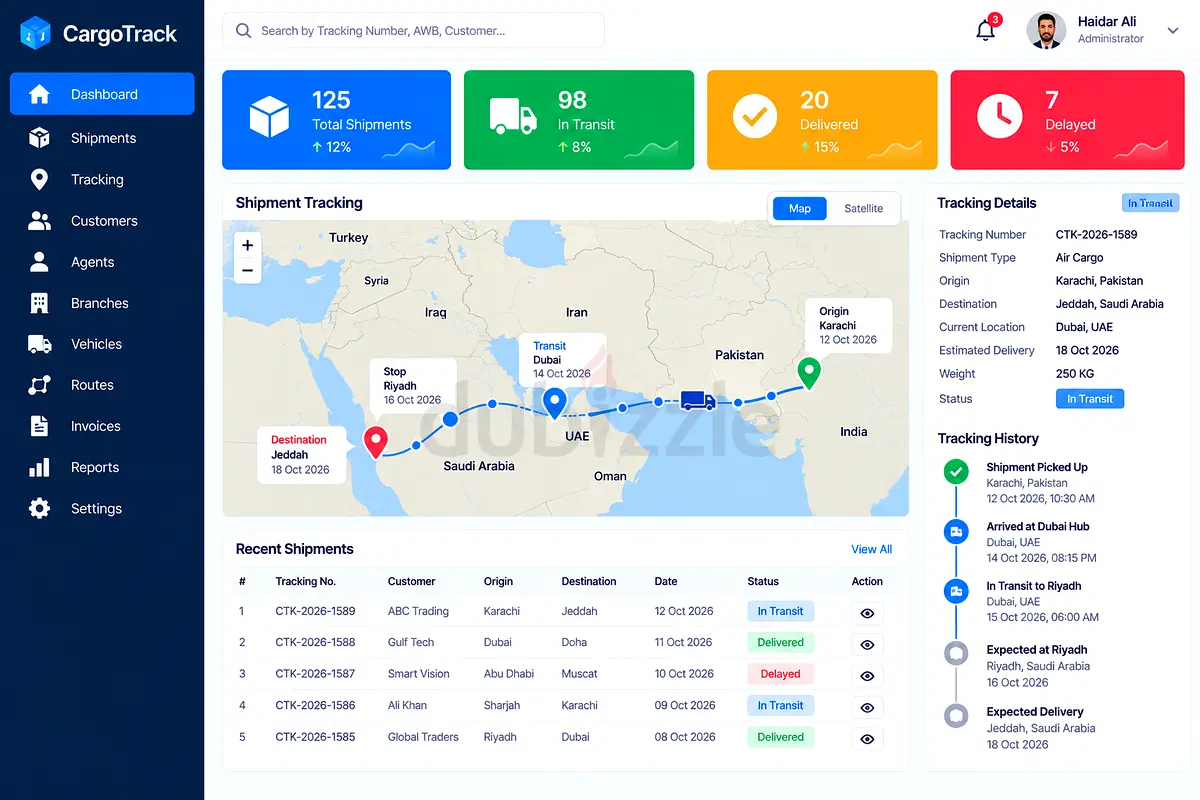
Task: Click the Total Shipments box icon
Action: (x=269, y=117)
